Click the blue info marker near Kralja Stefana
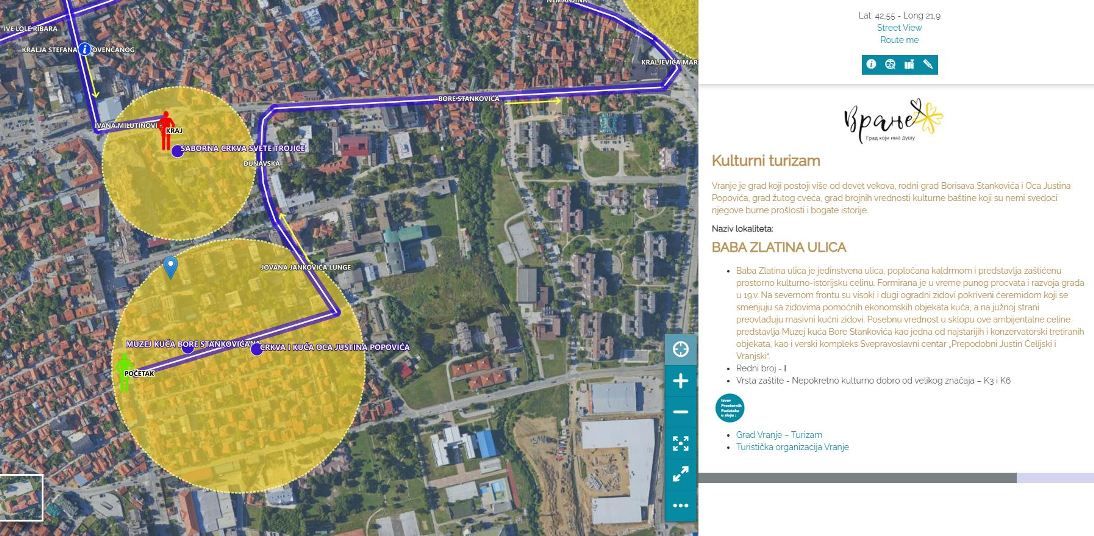Viewport: 1094px width, 536px height. coord(86,49)
